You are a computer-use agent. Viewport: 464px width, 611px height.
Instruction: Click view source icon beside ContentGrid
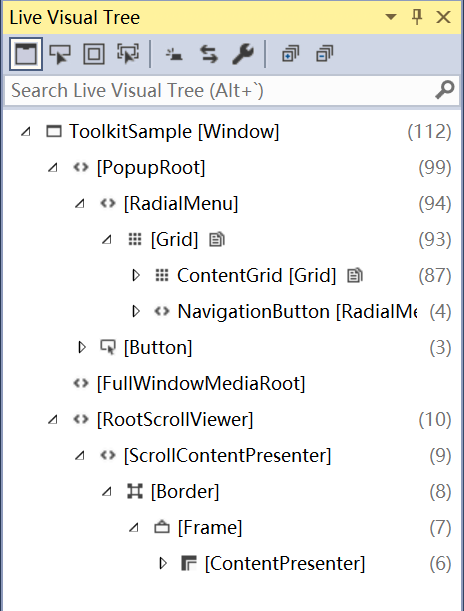click(355, 275)
